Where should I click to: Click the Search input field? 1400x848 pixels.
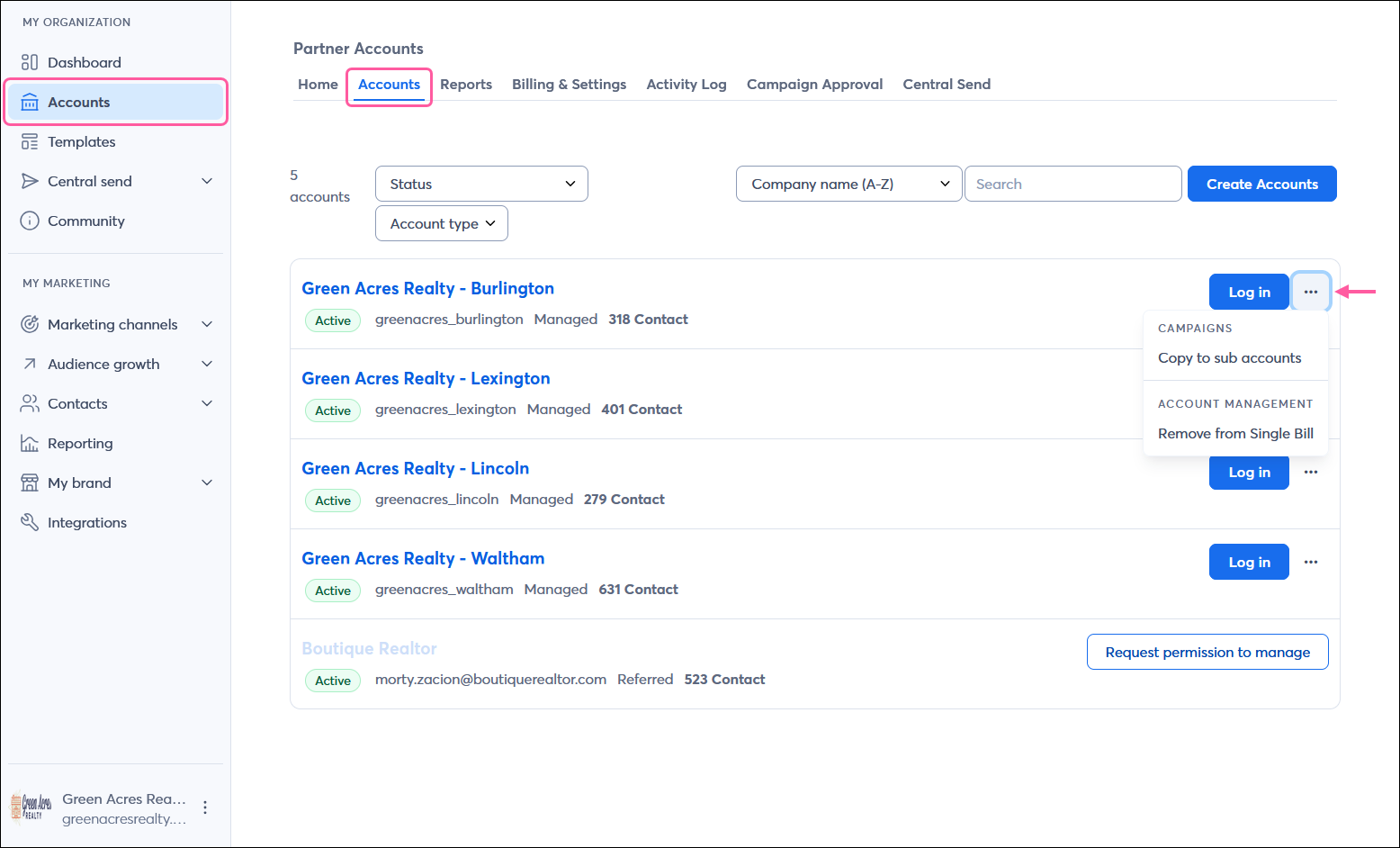pyautogui.click(x=1072, y=184)
